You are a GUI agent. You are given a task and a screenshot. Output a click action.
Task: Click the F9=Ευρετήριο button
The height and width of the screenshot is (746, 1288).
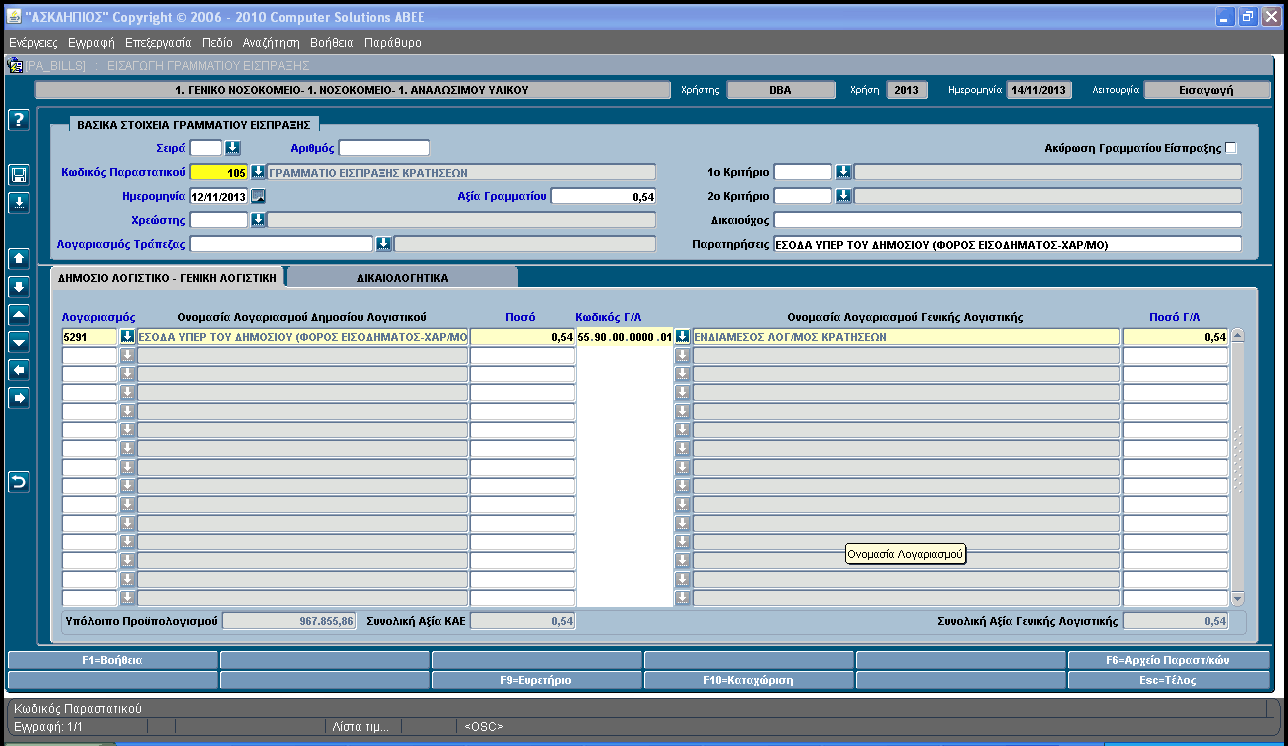coord(536,680)
